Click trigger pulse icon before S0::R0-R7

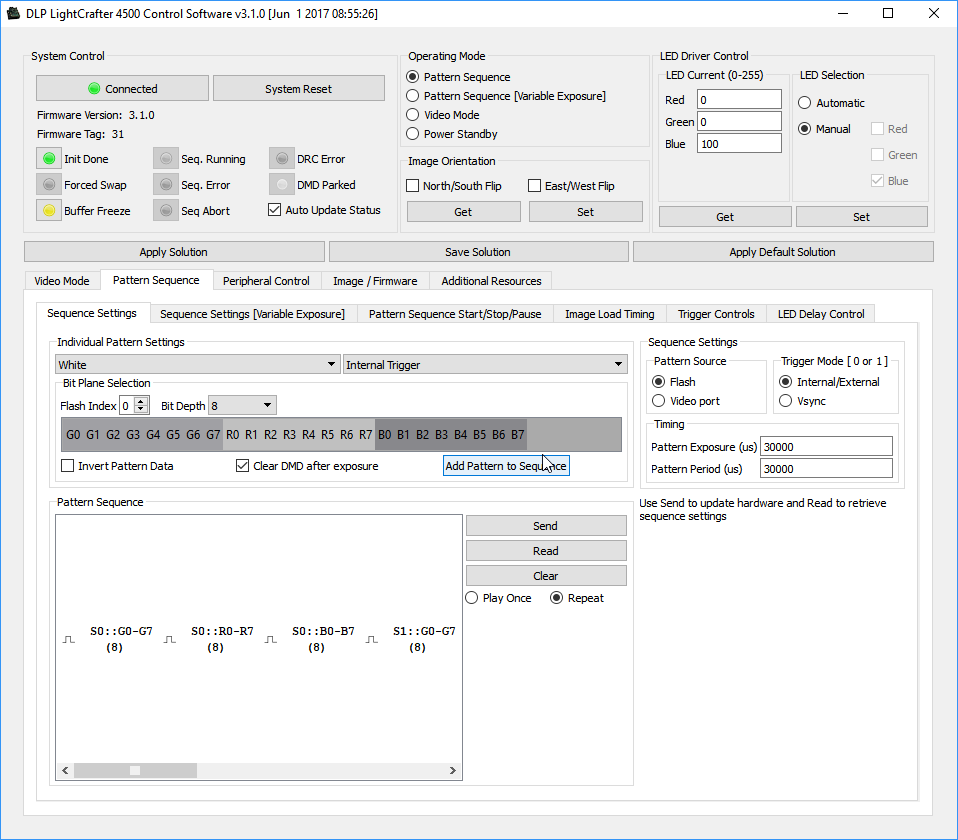click(170, 639)
